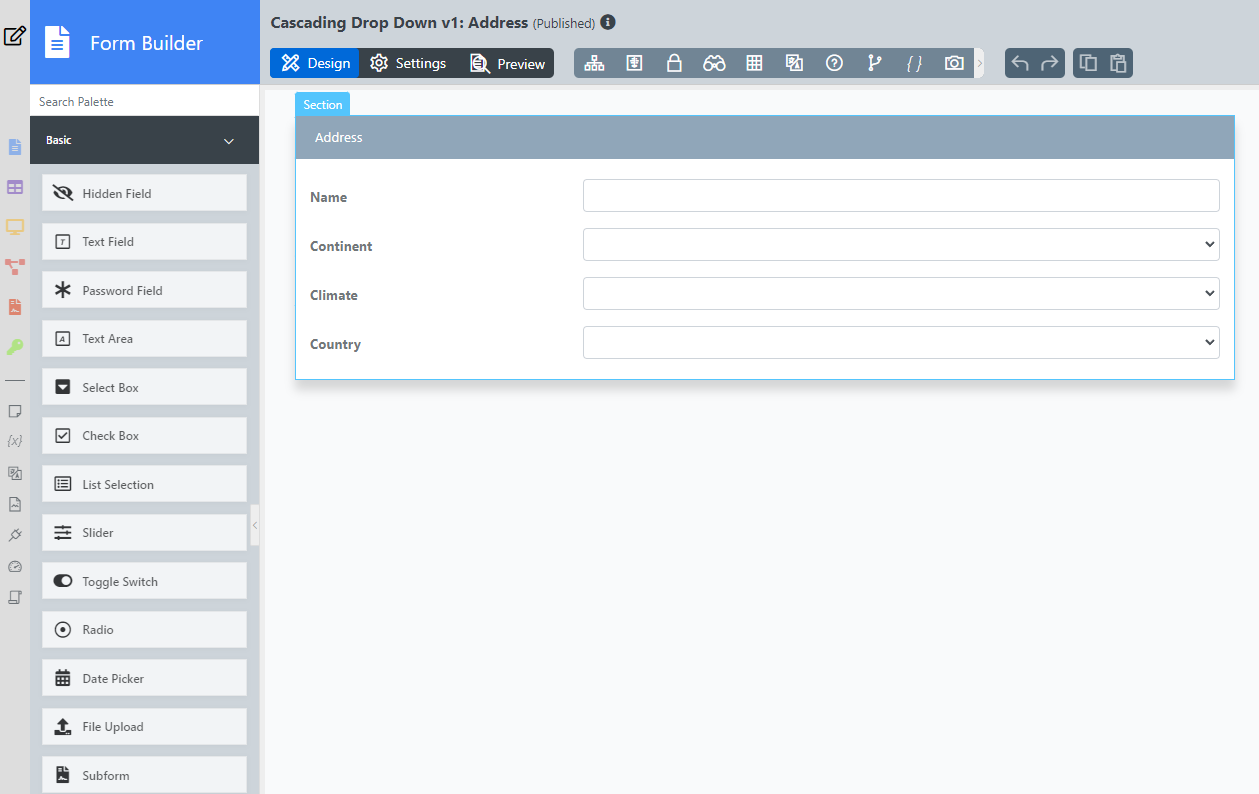
Task: Open the question mark help icon
Action: [x=834, y=63]
